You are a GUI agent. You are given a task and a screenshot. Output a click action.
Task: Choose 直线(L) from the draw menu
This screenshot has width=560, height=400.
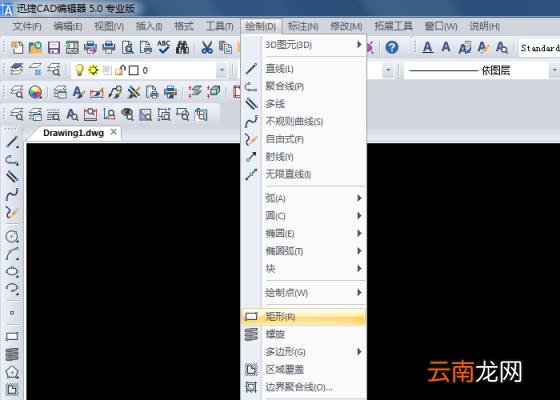click(x=304, y=69)
